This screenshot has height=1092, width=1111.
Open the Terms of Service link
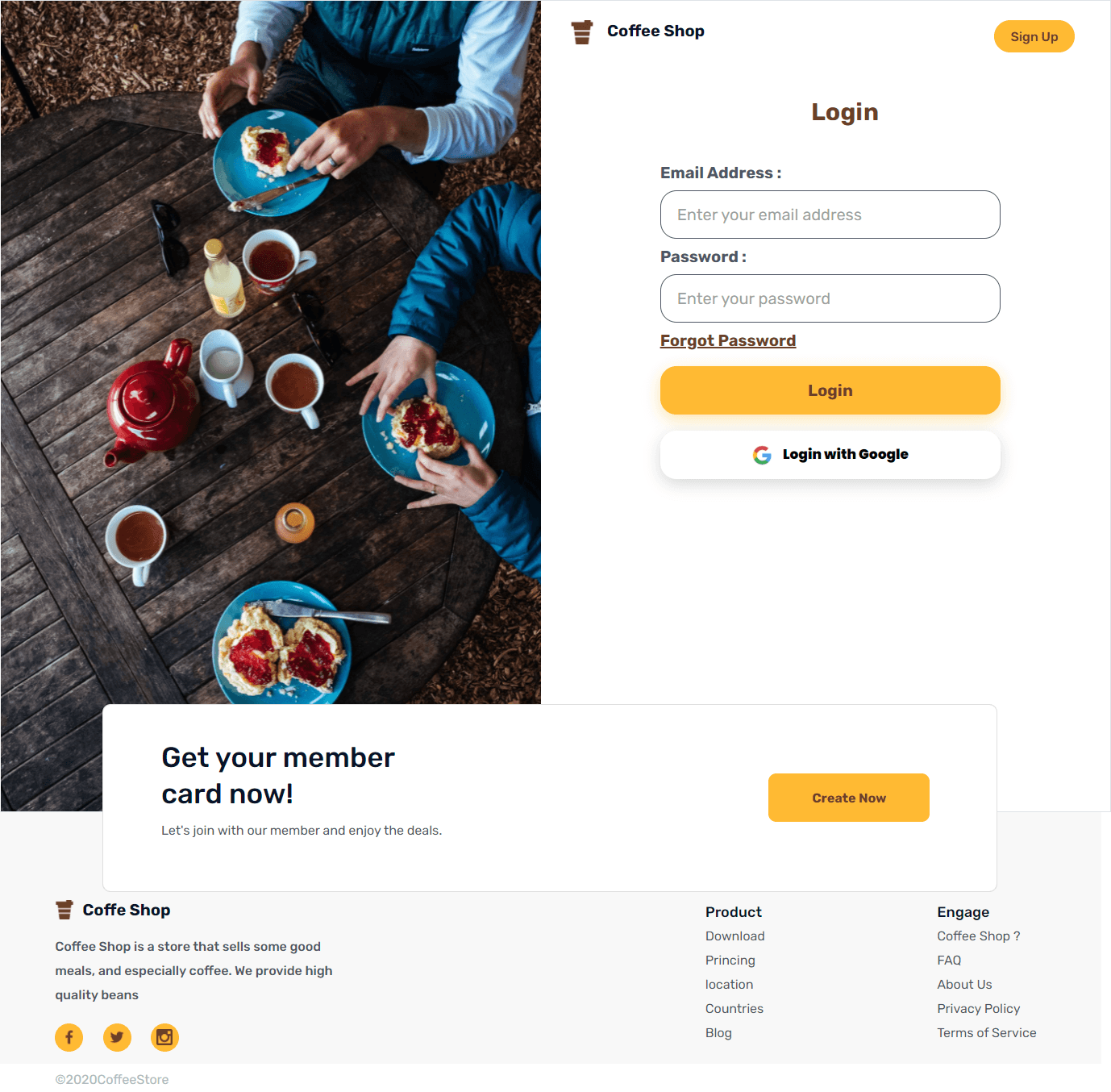point(986,1032)
